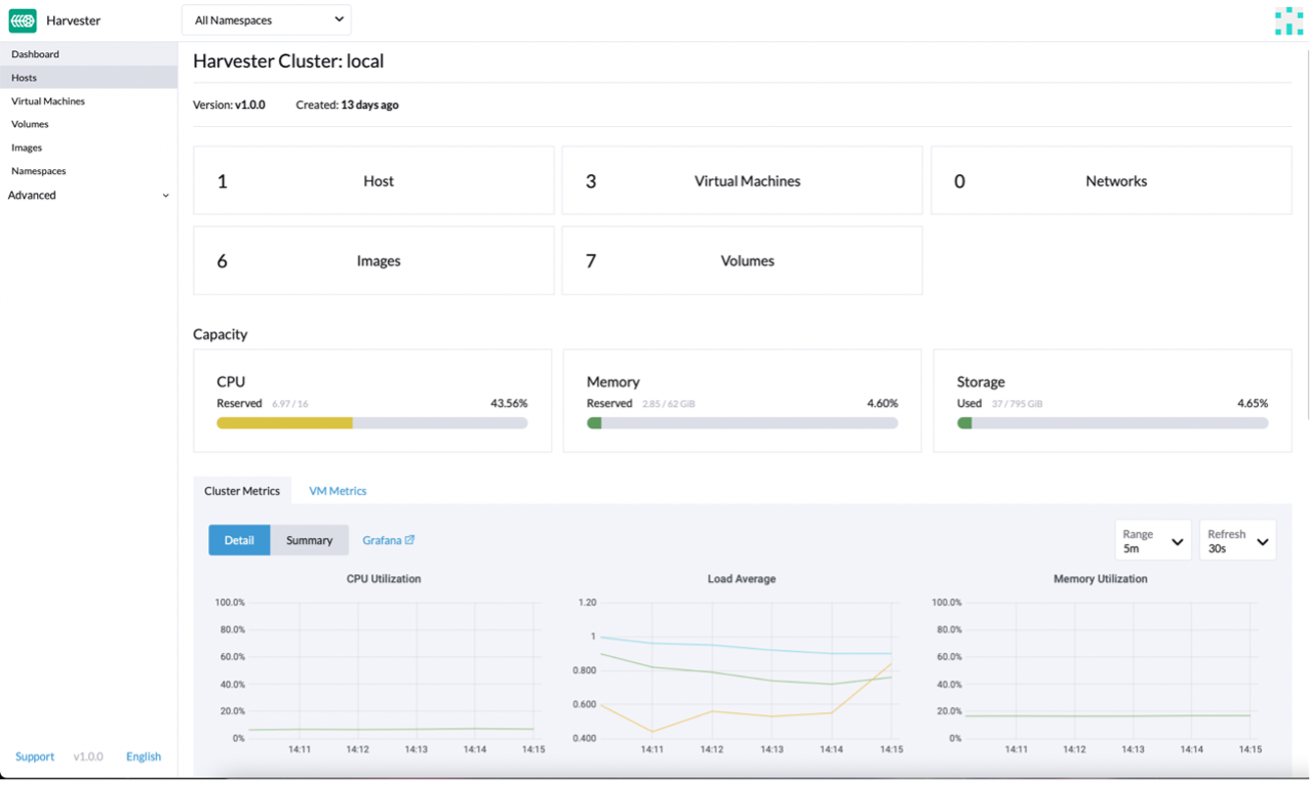Switch to Detail metrics view
The height and width of the screenshot is (788, 1316).
[x=239, y=540]
